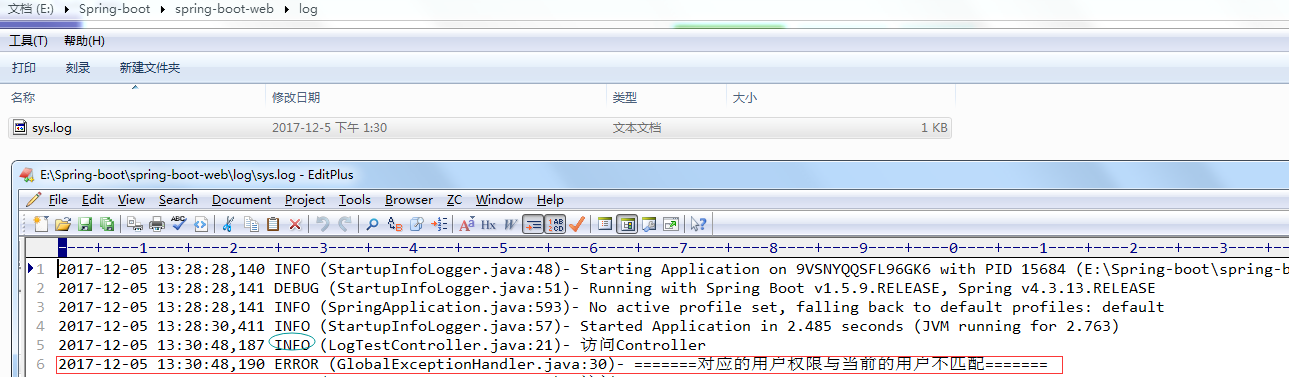This screenshot has width=1289, height=377.
Task: Open Find with magnifier icon
Action: point(372,224)
